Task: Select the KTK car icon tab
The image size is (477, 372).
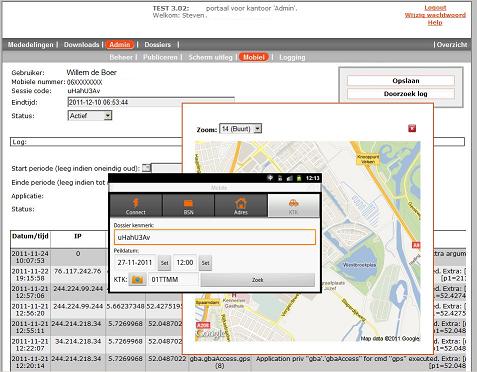Action: click(293, 206)
